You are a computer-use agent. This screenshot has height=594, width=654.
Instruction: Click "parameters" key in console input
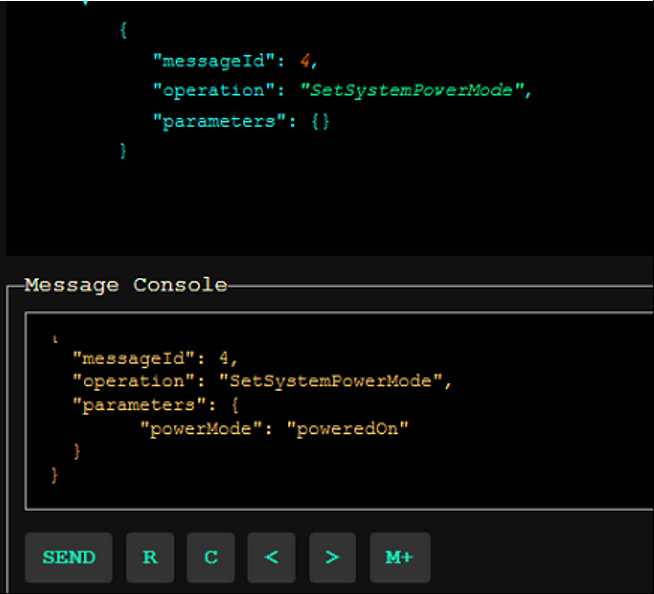click(139, 405)
